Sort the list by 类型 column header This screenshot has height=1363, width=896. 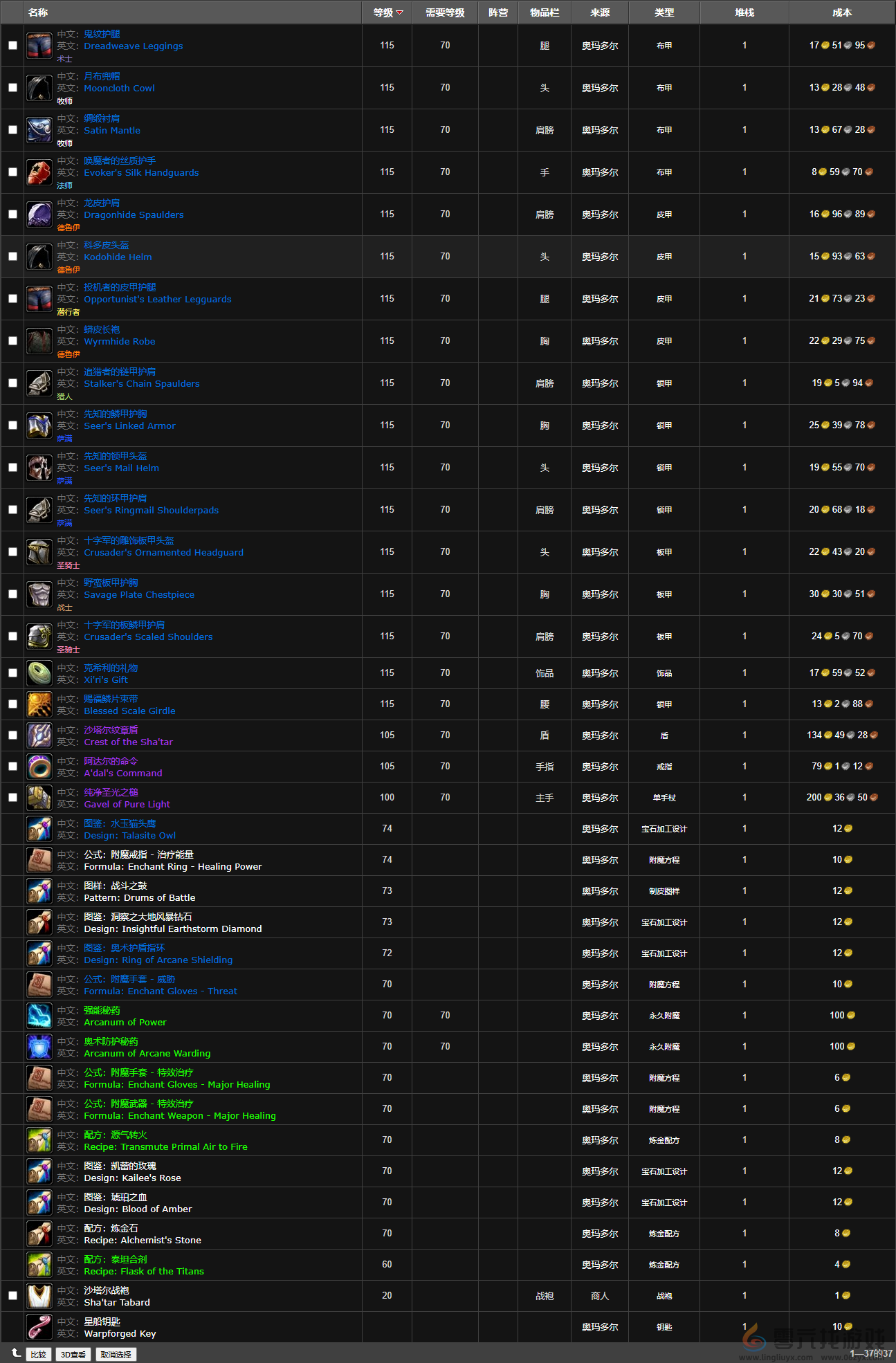click(x=664, y=12)
